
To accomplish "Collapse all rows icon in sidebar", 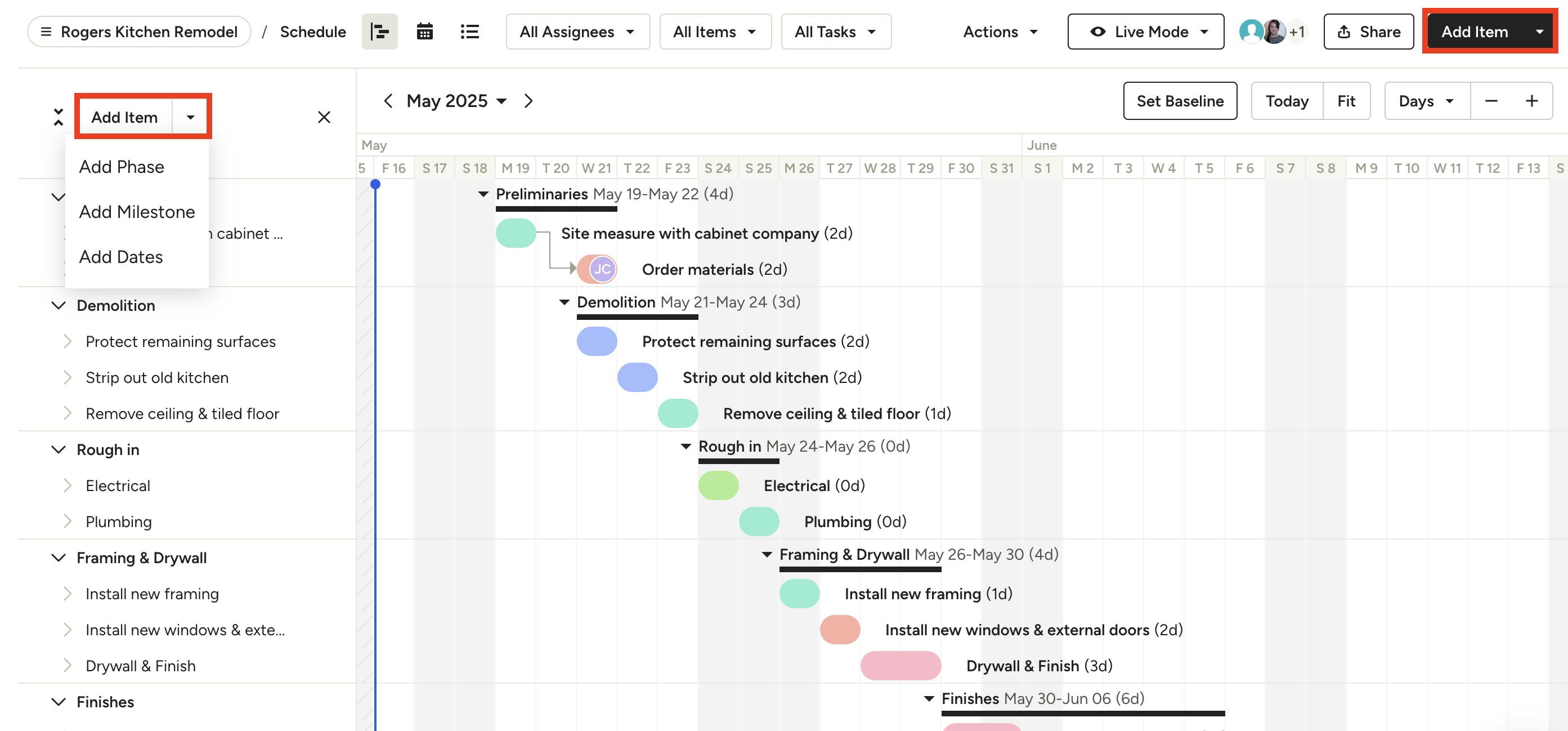I will [59, 117].
